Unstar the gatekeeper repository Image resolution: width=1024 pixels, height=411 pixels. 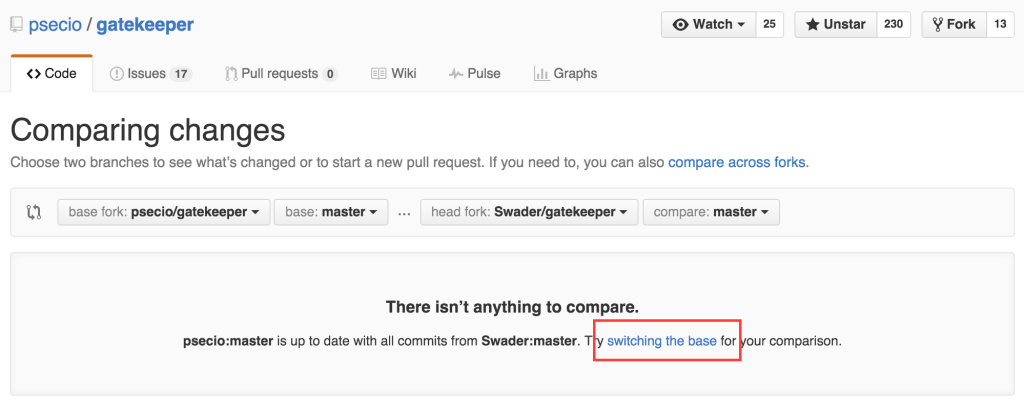pos(835,25)
